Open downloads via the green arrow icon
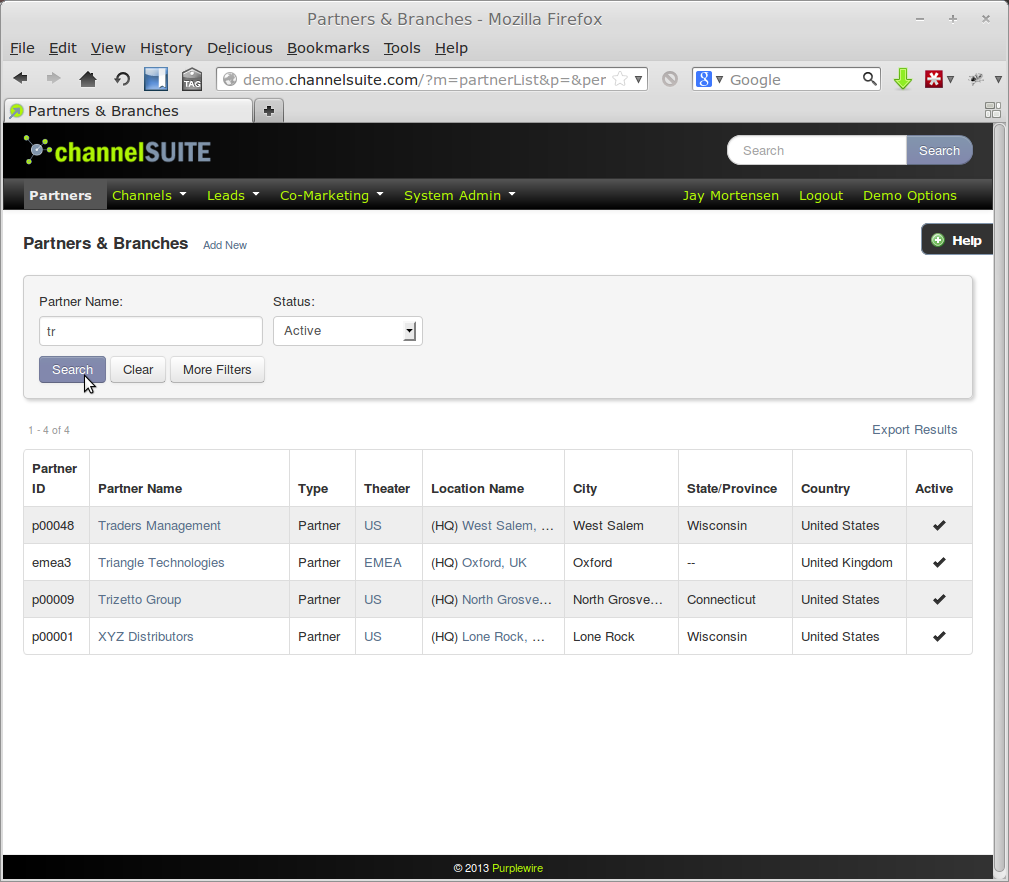This screenshot has width=1009, height=882. pyautogui.click(x=903, y=79)
